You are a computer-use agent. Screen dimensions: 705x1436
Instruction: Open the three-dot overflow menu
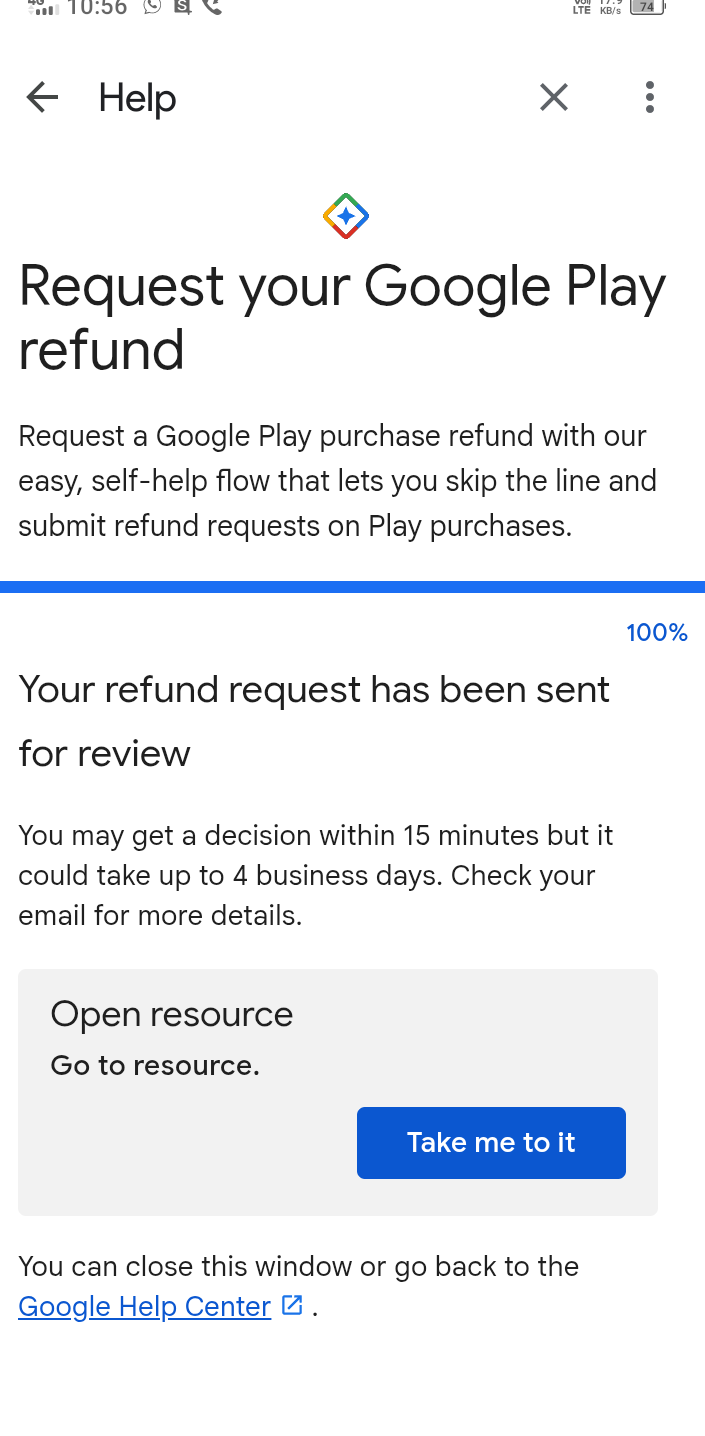pos(650,98)
